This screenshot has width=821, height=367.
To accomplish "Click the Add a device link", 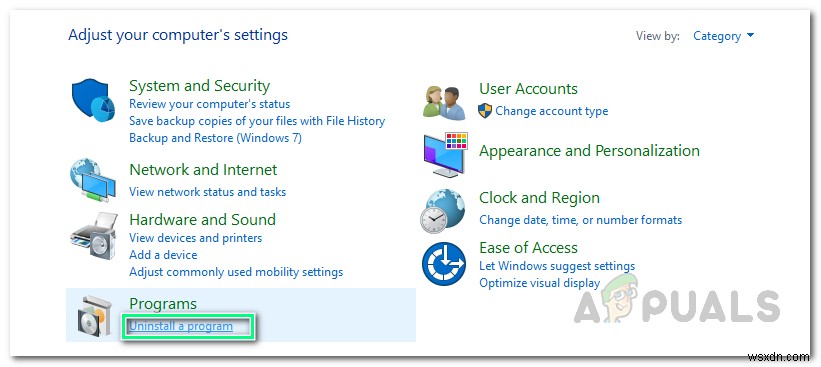I will [x=163, y=255].
